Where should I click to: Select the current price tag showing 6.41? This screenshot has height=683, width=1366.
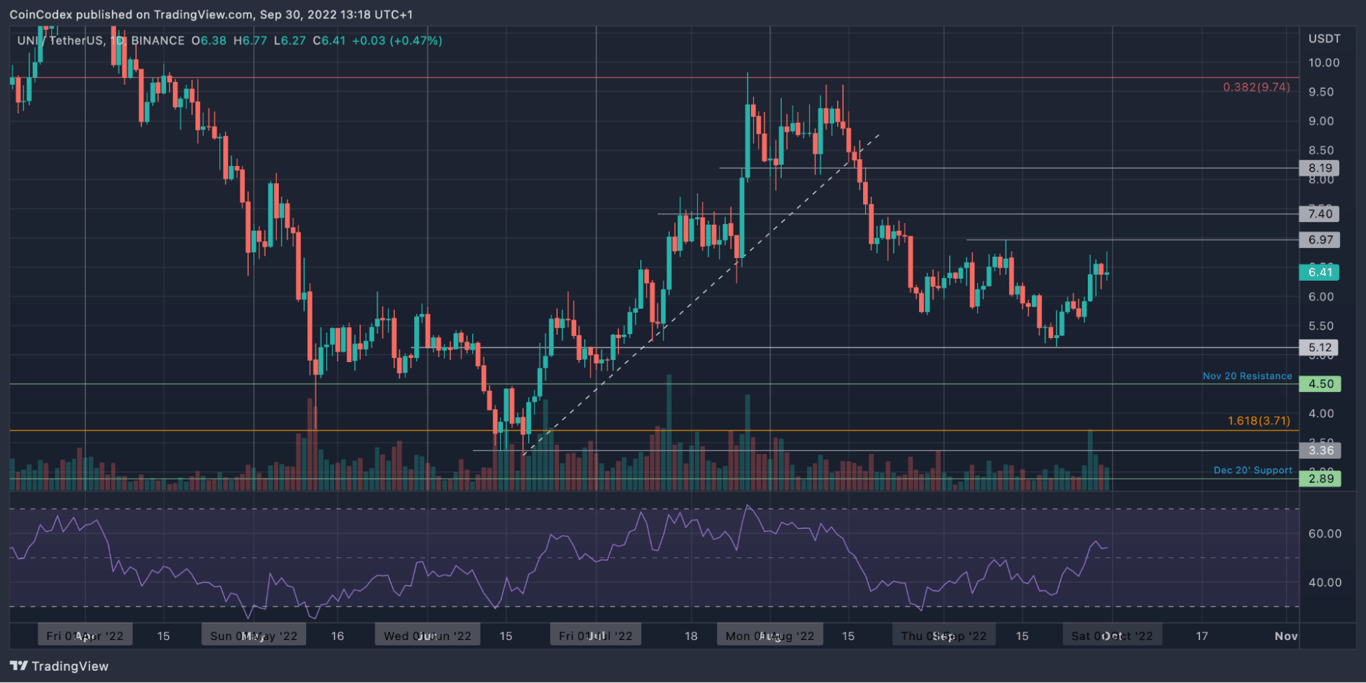[x=1319, y=271]
